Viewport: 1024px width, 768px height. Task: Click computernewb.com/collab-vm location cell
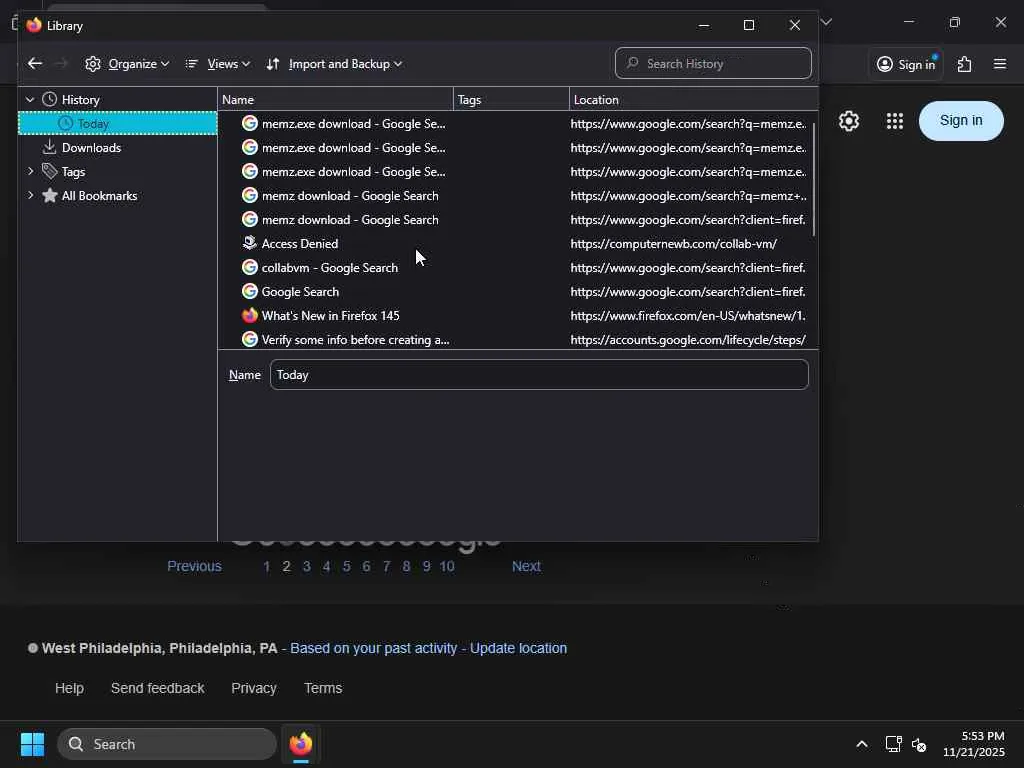pyautogui.click(x=673, y=244)
